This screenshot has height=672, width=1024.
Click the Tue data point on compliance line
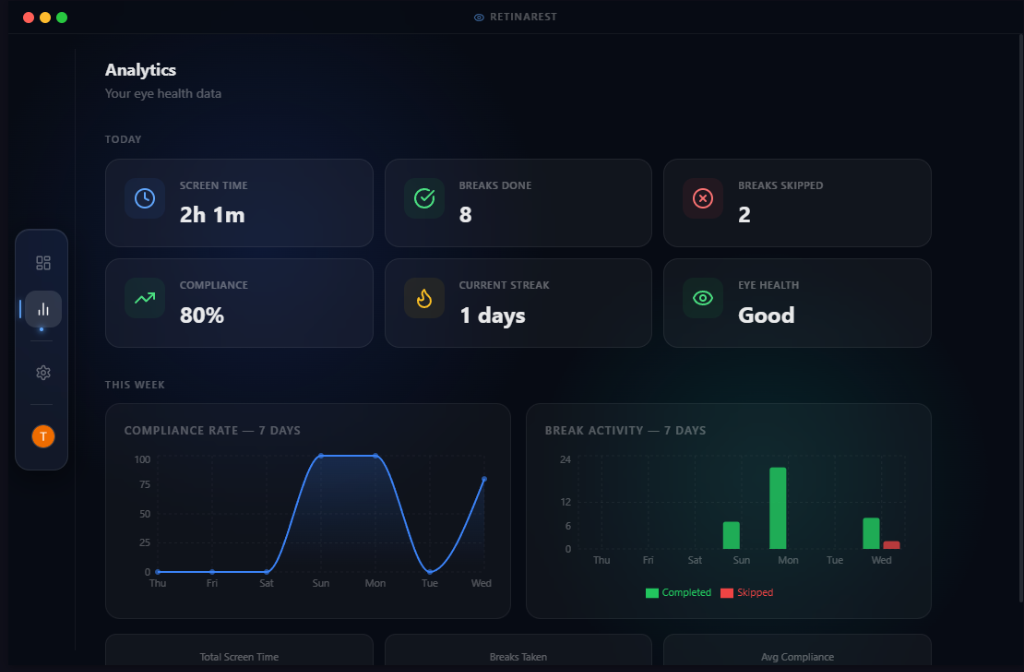click(x=430, y=572)
